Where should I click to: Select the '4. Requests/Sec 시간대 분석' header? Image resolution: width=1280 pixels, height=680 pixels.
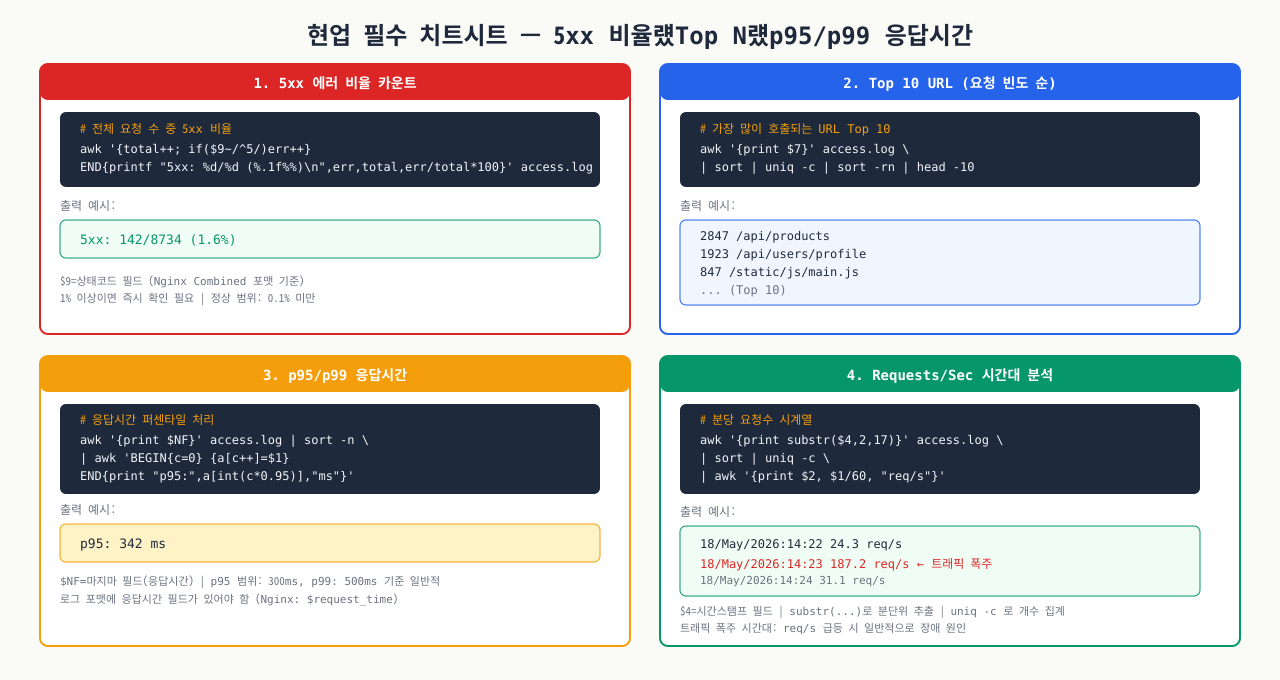[949, 375]
